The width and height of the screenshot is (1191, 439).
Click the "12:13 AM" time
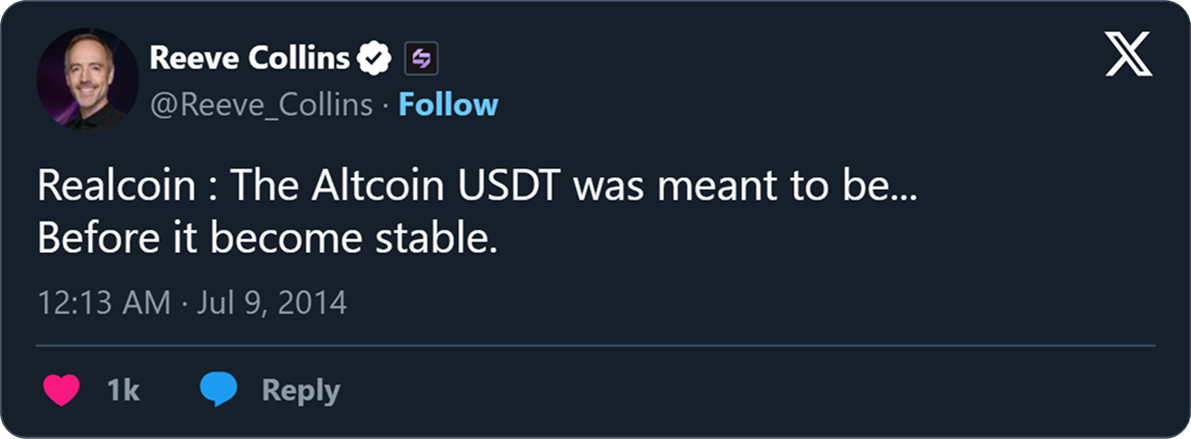(x=103, y=302)
